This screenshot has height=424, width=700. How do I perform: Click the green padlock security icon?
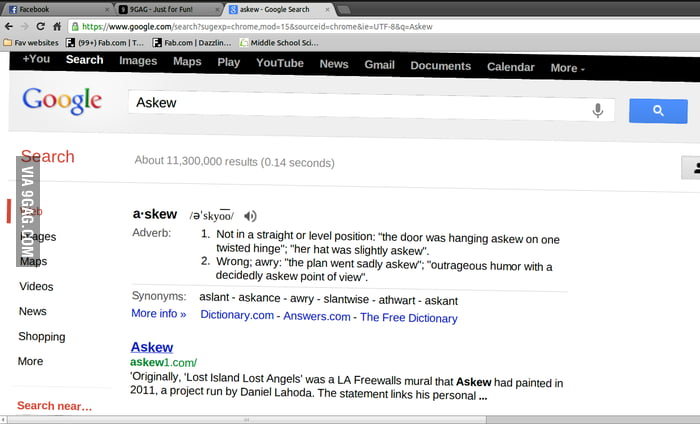75,27
